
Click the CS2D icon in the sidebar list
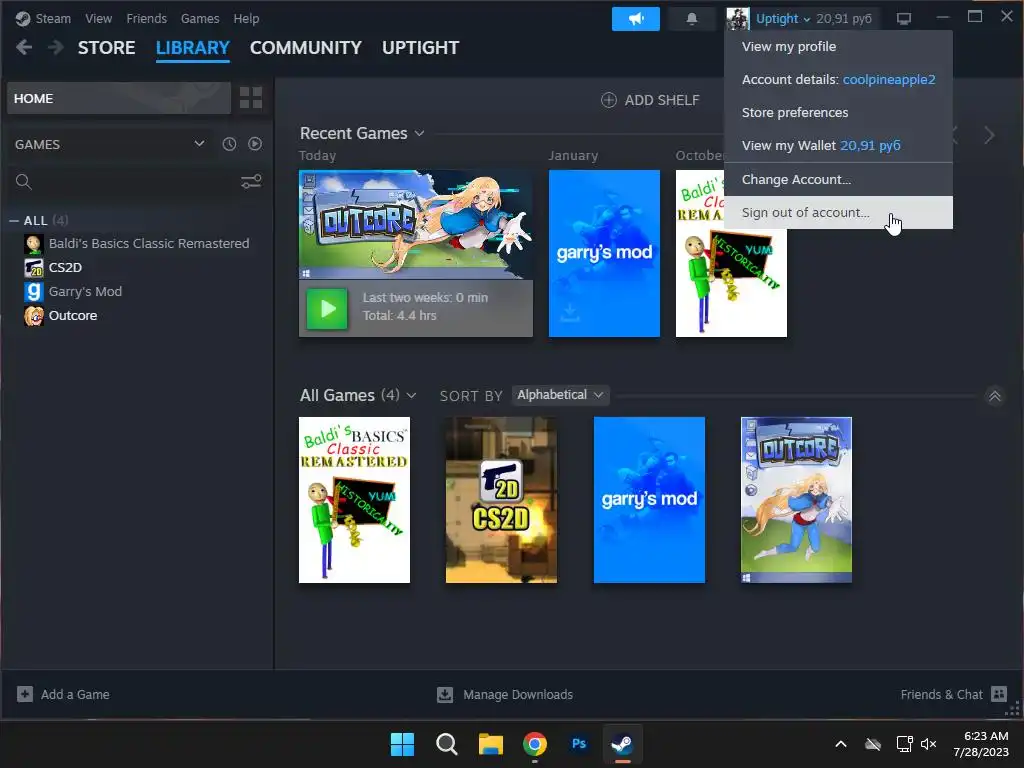[33, 268]
